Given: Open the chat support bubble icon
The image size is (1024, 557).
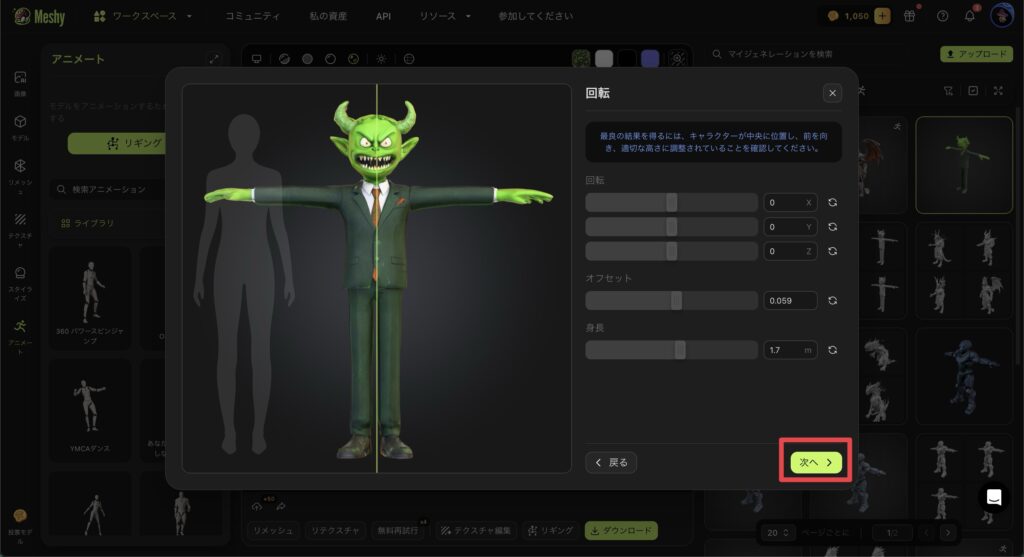Looking at the screenshot, I should [994, 497].
